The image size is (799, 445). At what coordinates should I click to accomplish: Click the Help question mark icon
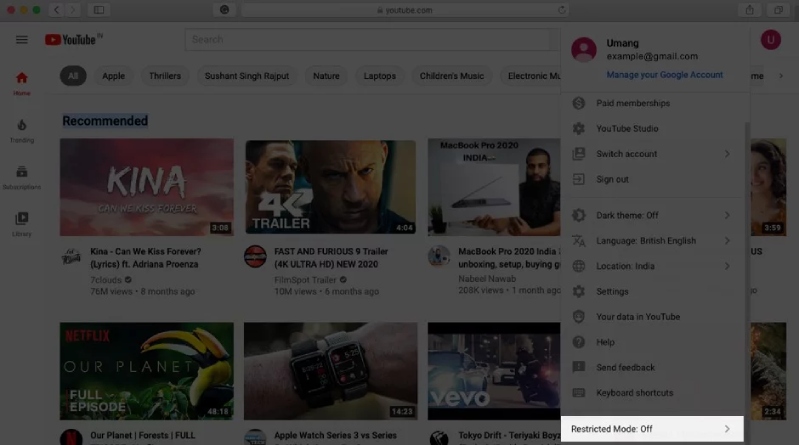click(x=578, y=342)
